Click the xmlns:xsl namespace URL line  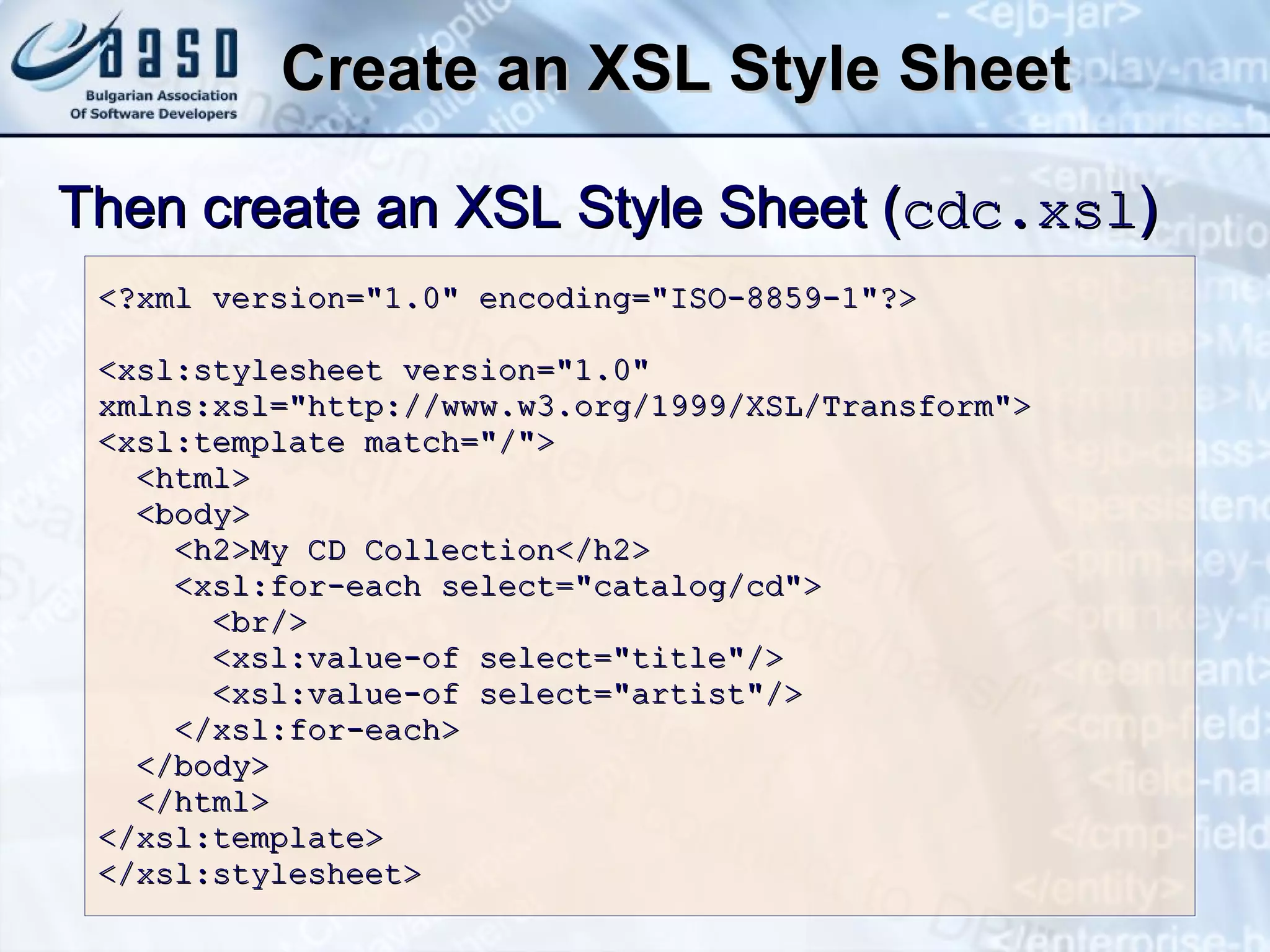pos(564,407)
